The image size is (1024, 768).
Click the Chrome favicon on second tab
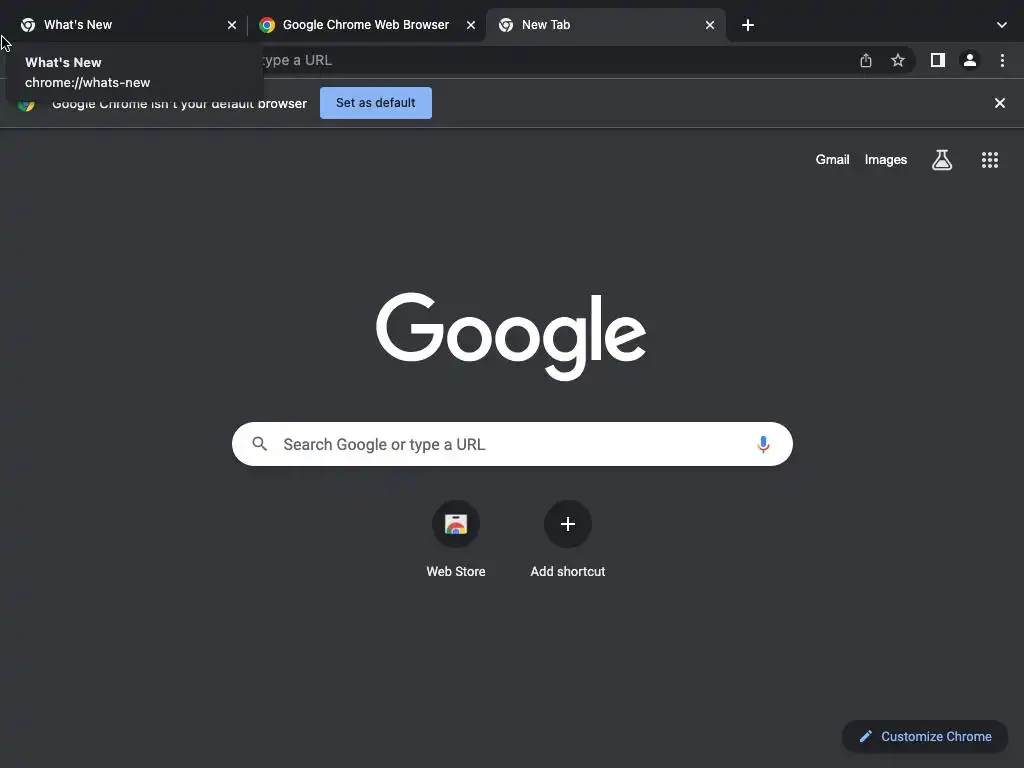click(x=266, y=25)
